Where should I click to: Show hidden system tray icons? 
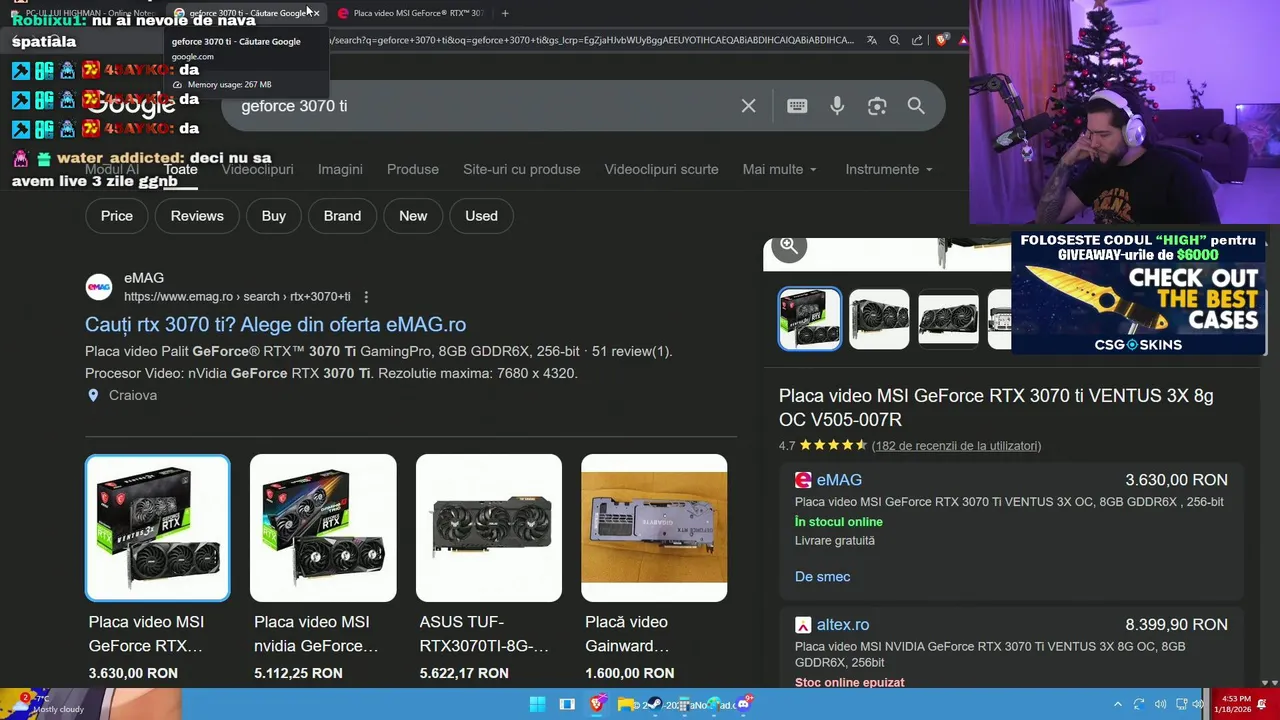pos(1118,704)
